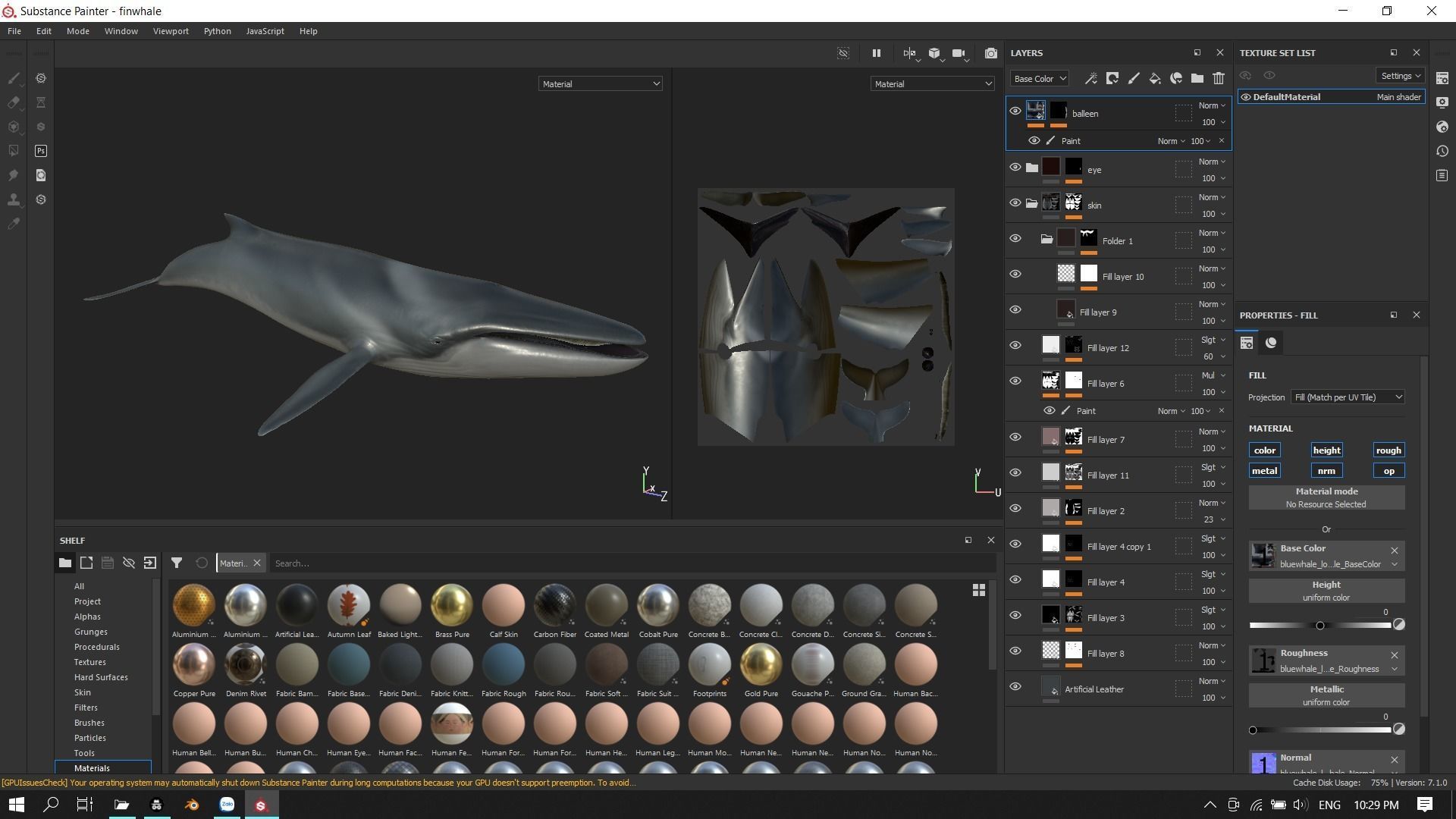Image resolution: width=1456 pixels, height=819 pixels.
Task: Select the Gold Pure material thumbnail
Action: 761,664
